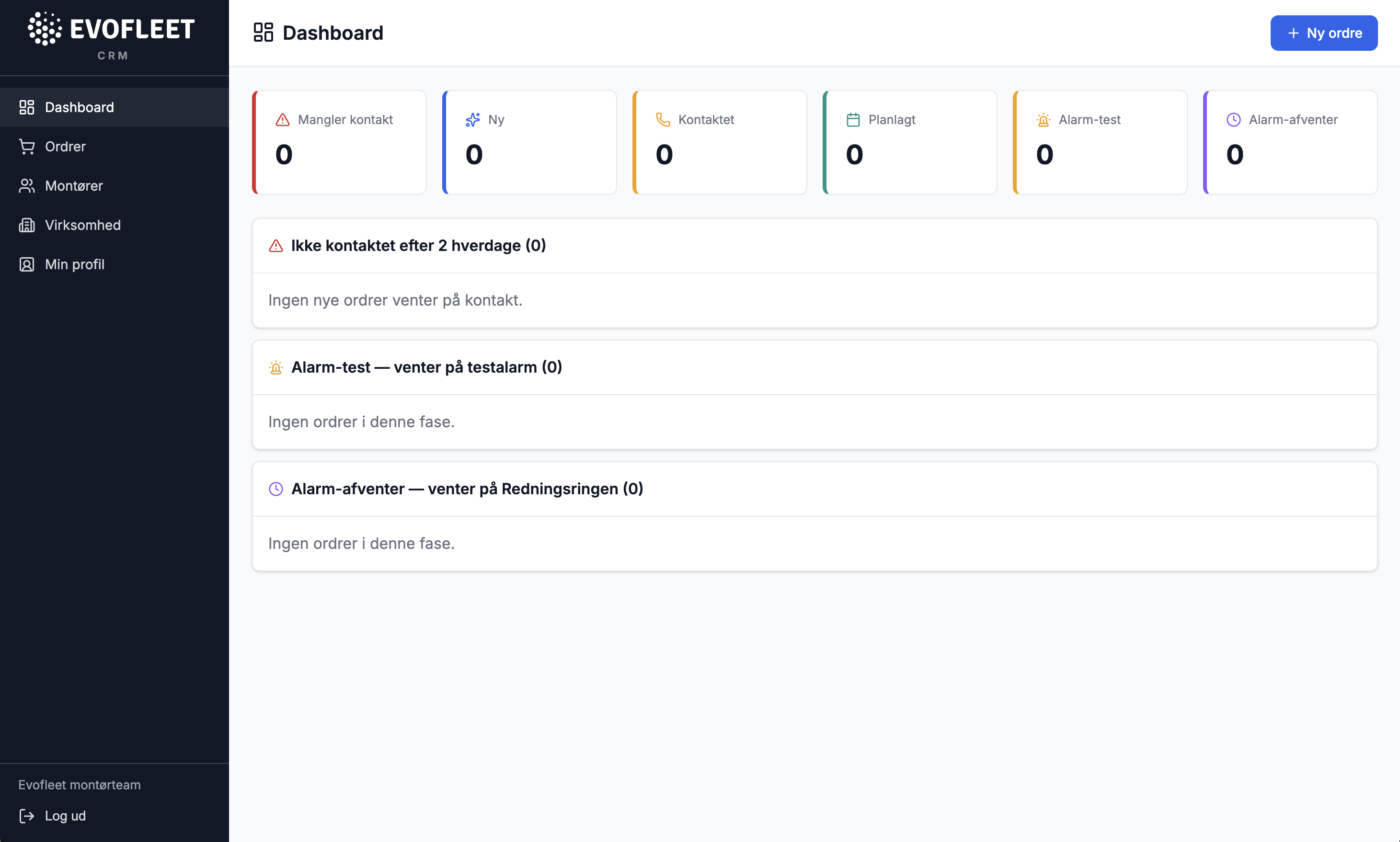Click the 0 count in Kontaktet card

coord(664,155)
